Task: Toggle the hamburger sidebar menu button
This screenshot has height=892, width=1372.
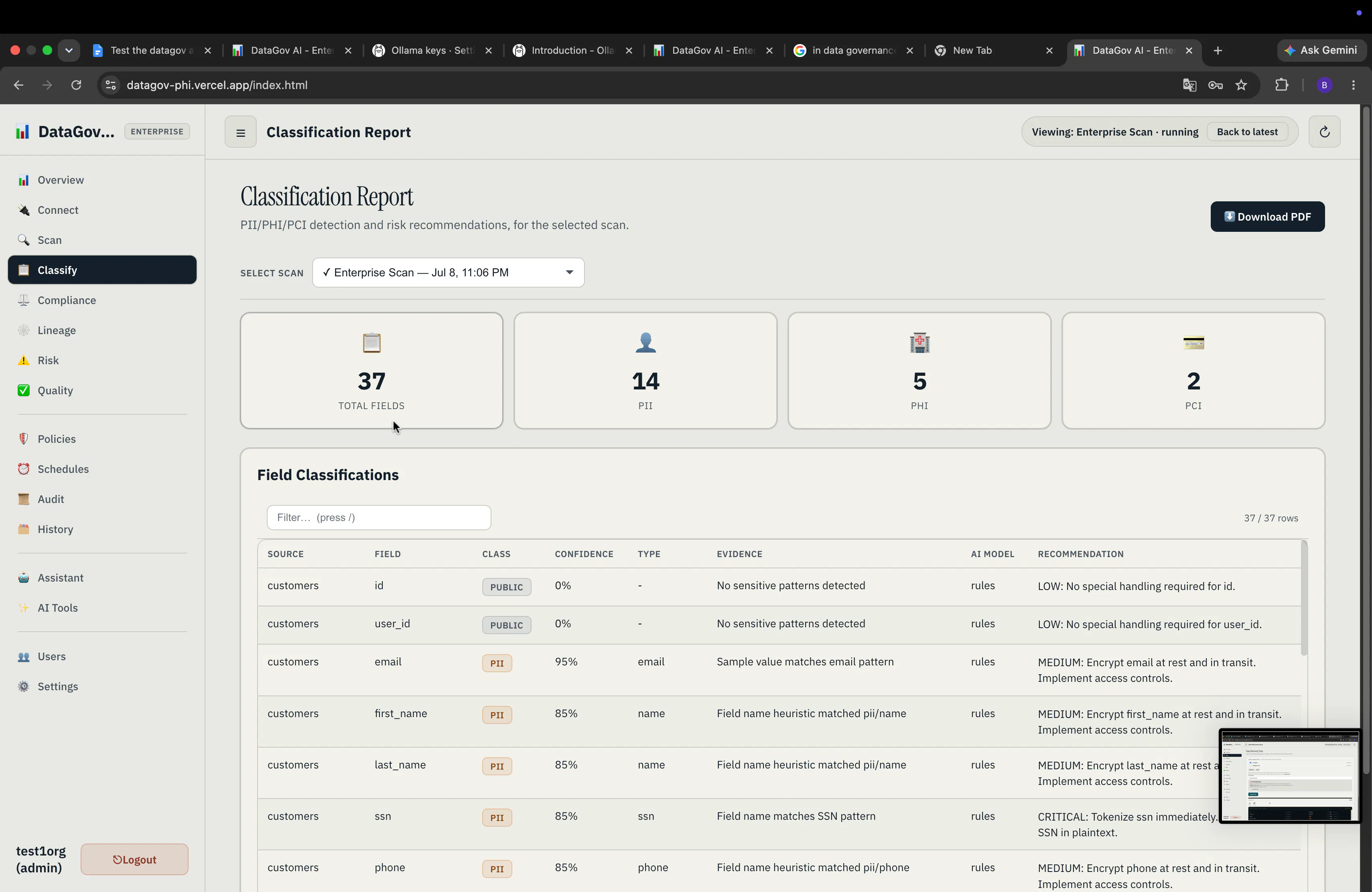Action: 240,132
